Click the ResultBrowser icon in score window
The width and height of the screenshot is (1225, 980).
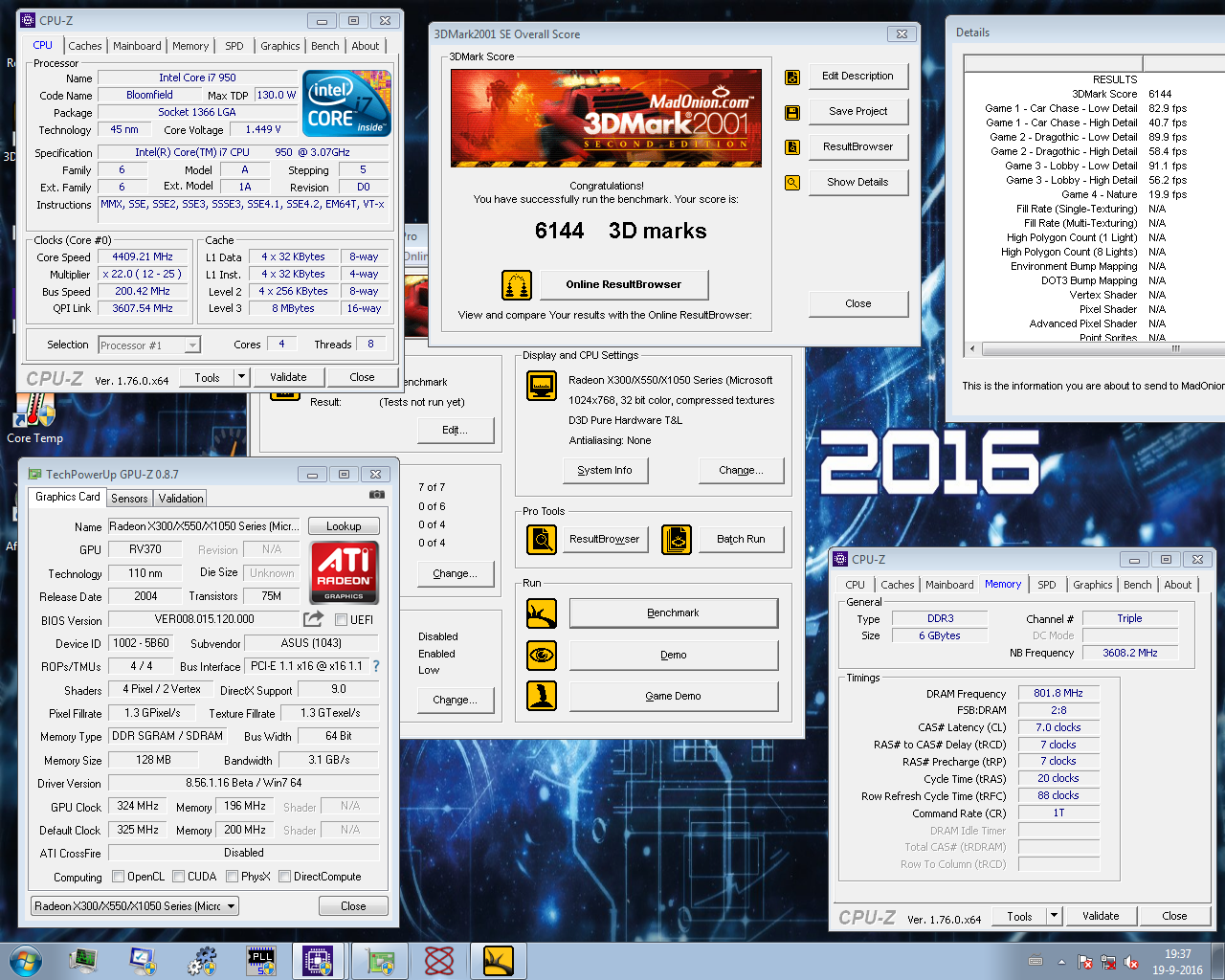click(x=792, y=147)
